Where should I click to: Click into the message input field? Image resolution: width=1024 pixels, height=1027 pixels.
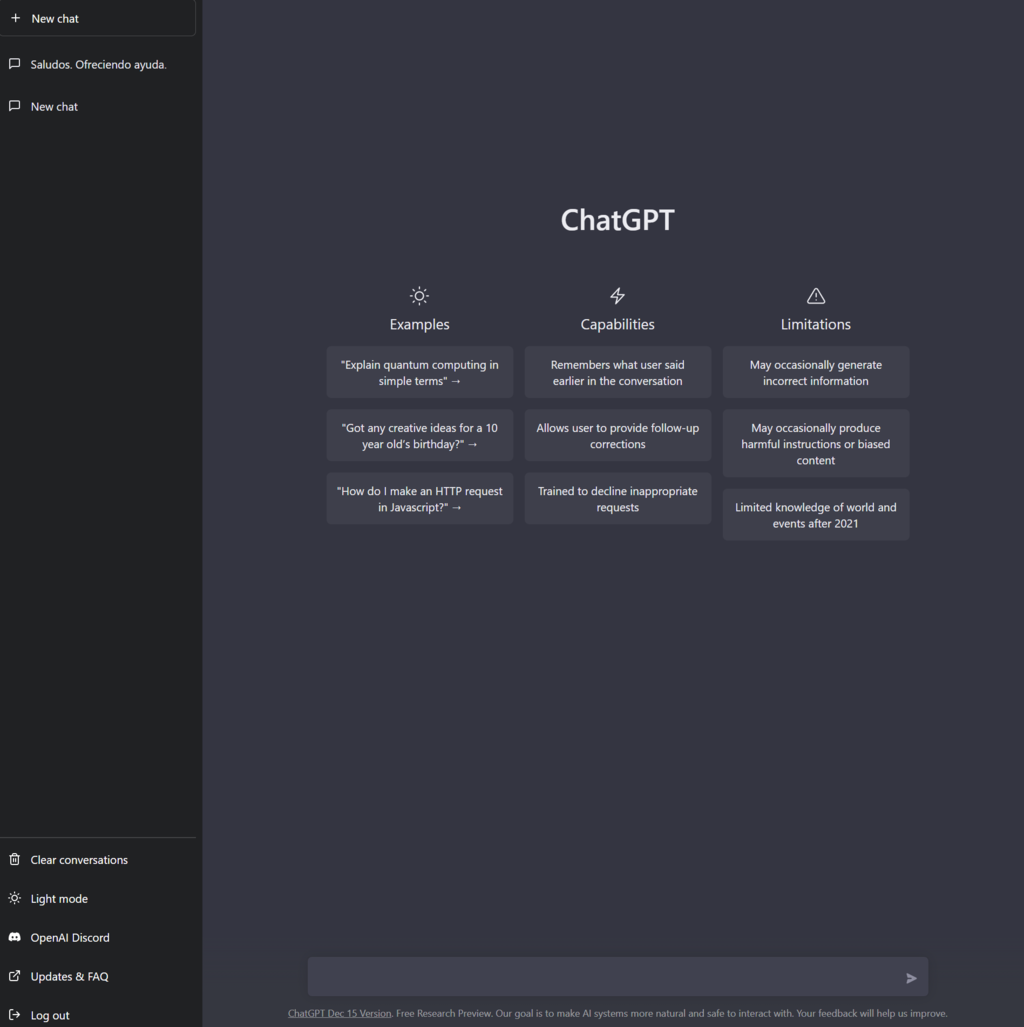[600, 977]
